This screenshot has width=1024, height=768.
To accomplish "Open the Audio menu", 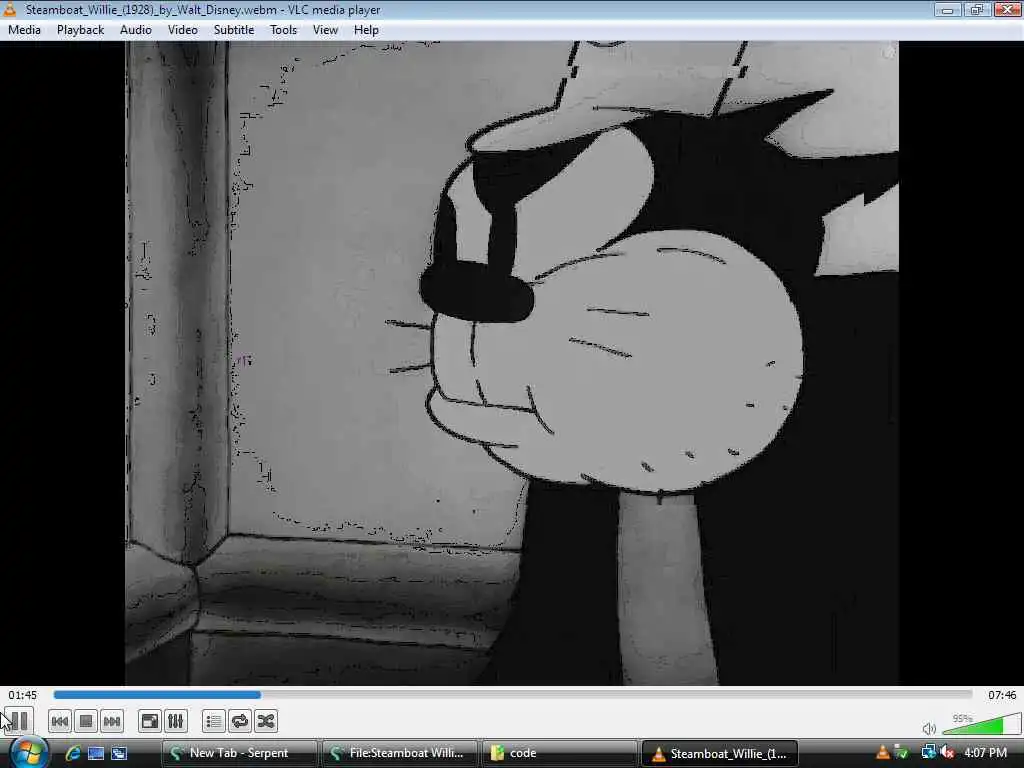I will (136, 30).
